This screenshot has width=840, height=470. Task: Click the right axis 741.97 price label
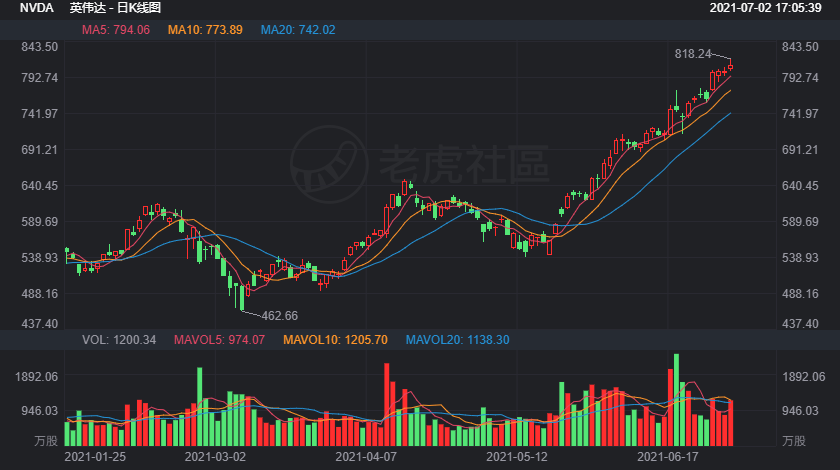(x=800, y=114)
